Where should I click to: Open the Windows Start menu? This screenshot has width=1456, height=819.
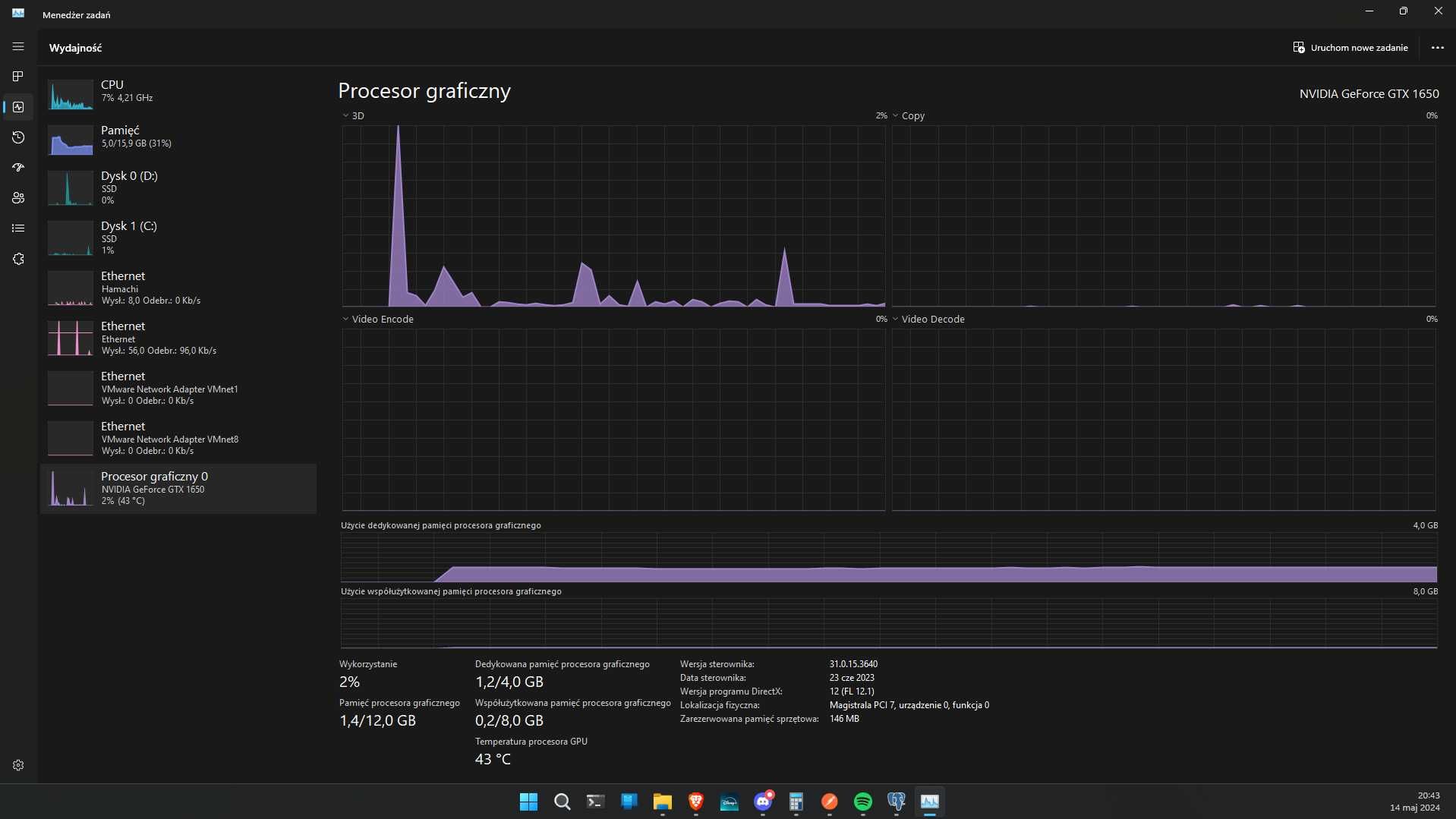pyautogui.click(x=528, y=802)
